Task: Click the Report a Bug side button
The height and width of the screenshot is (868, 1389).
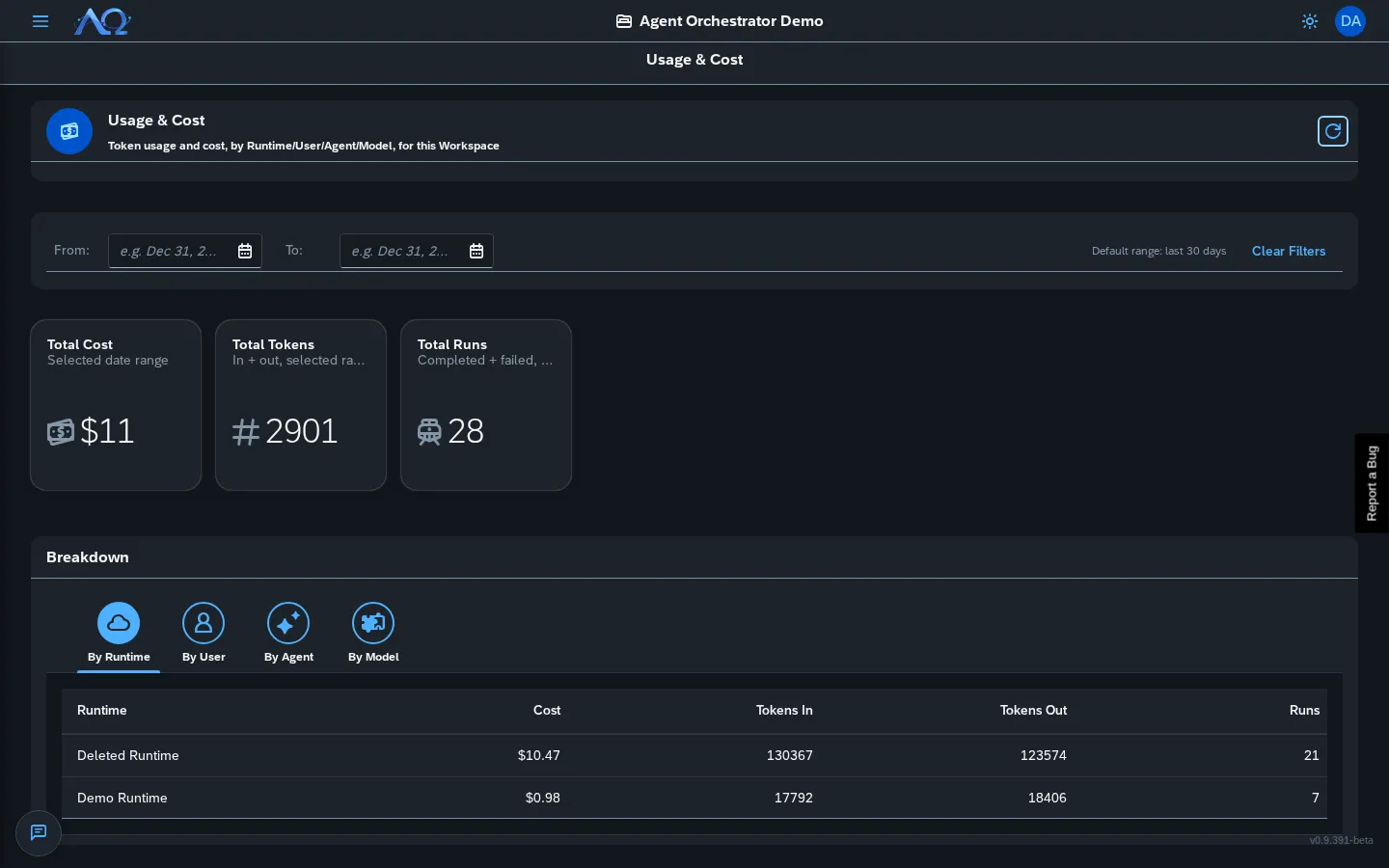Action: [x=1372, y=483]
